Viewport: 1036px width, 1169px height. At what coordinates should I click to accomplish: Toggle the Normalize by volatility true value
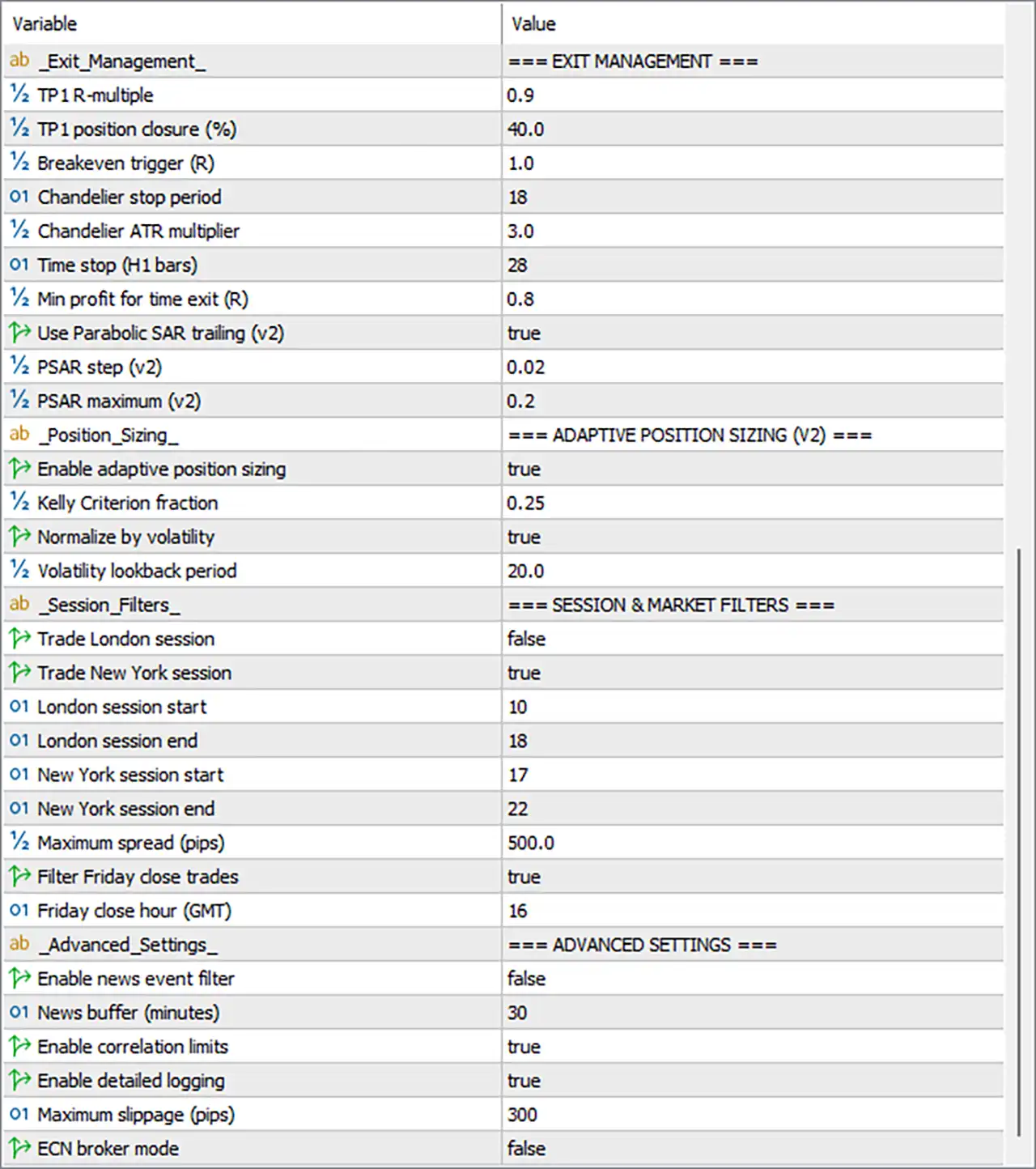(x=524, y=538)
